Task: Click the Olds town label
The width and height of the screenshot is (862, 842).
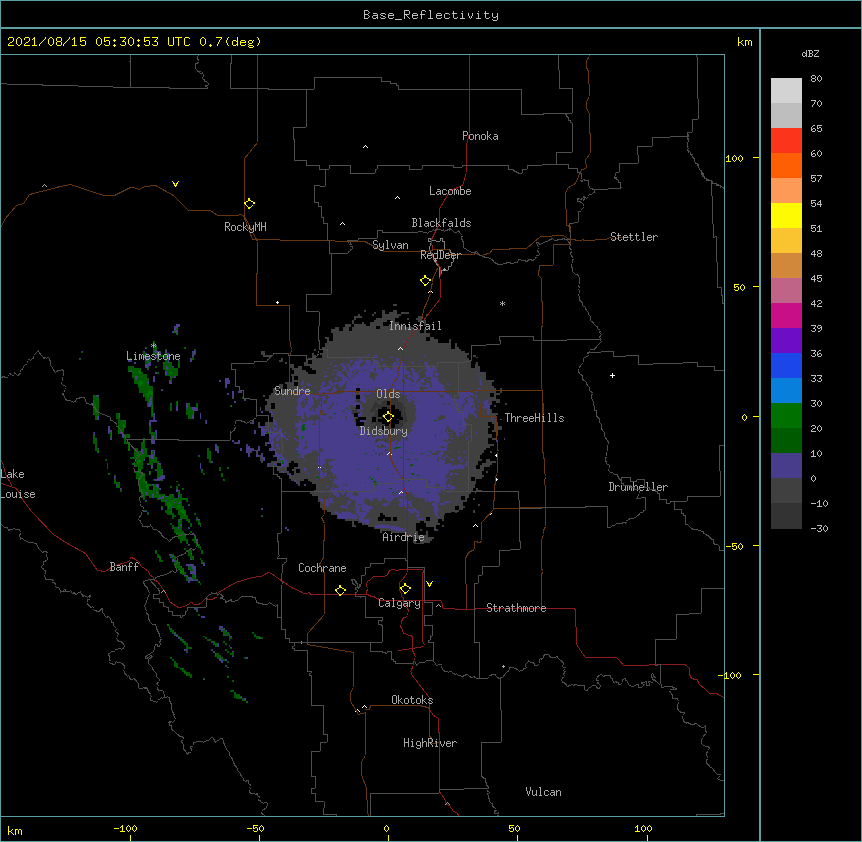Action: (x=388, y=394)
